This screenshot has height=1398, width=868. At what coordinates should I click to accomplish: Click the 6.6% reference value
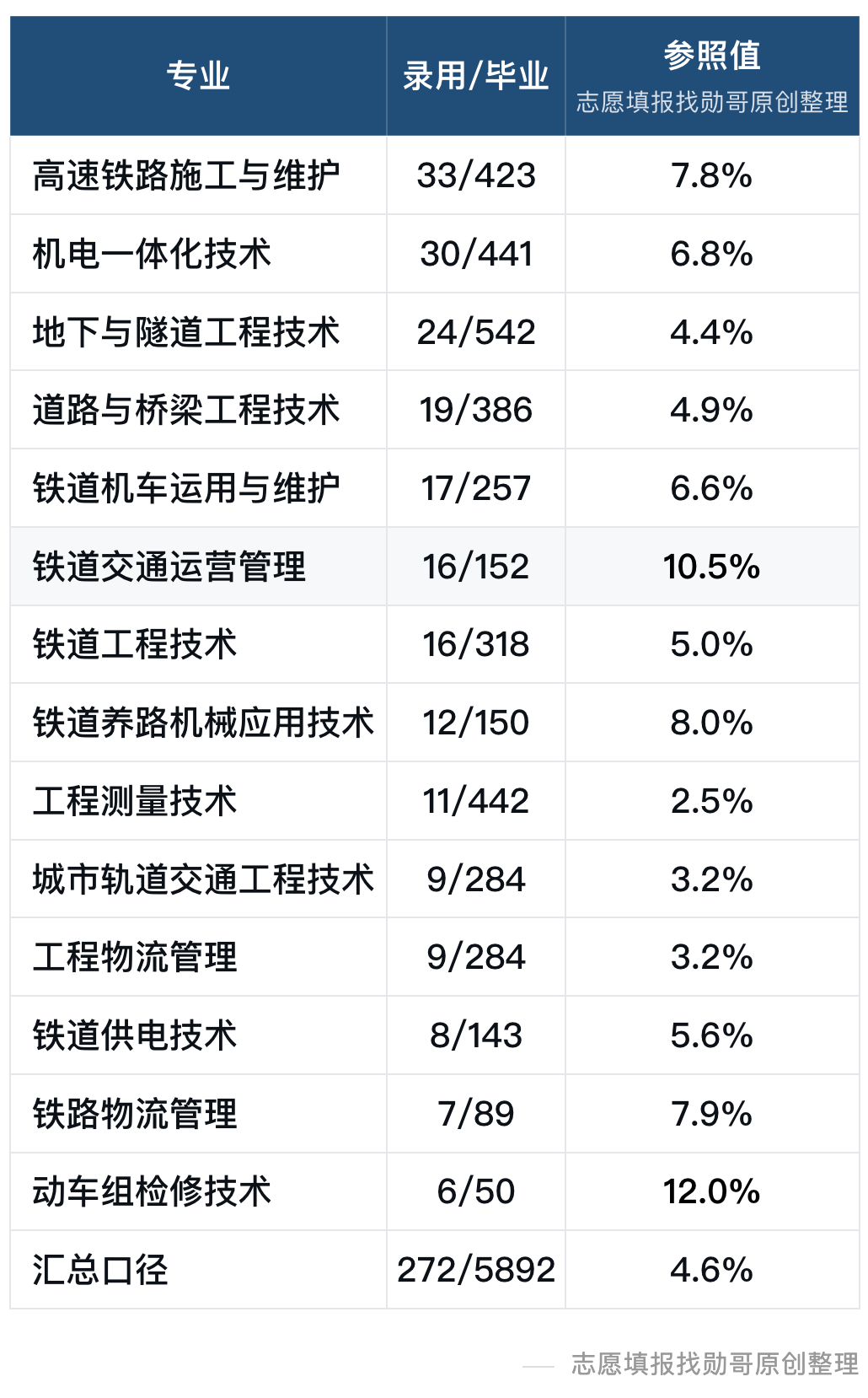pyautogui.click(x=712, y=488)
